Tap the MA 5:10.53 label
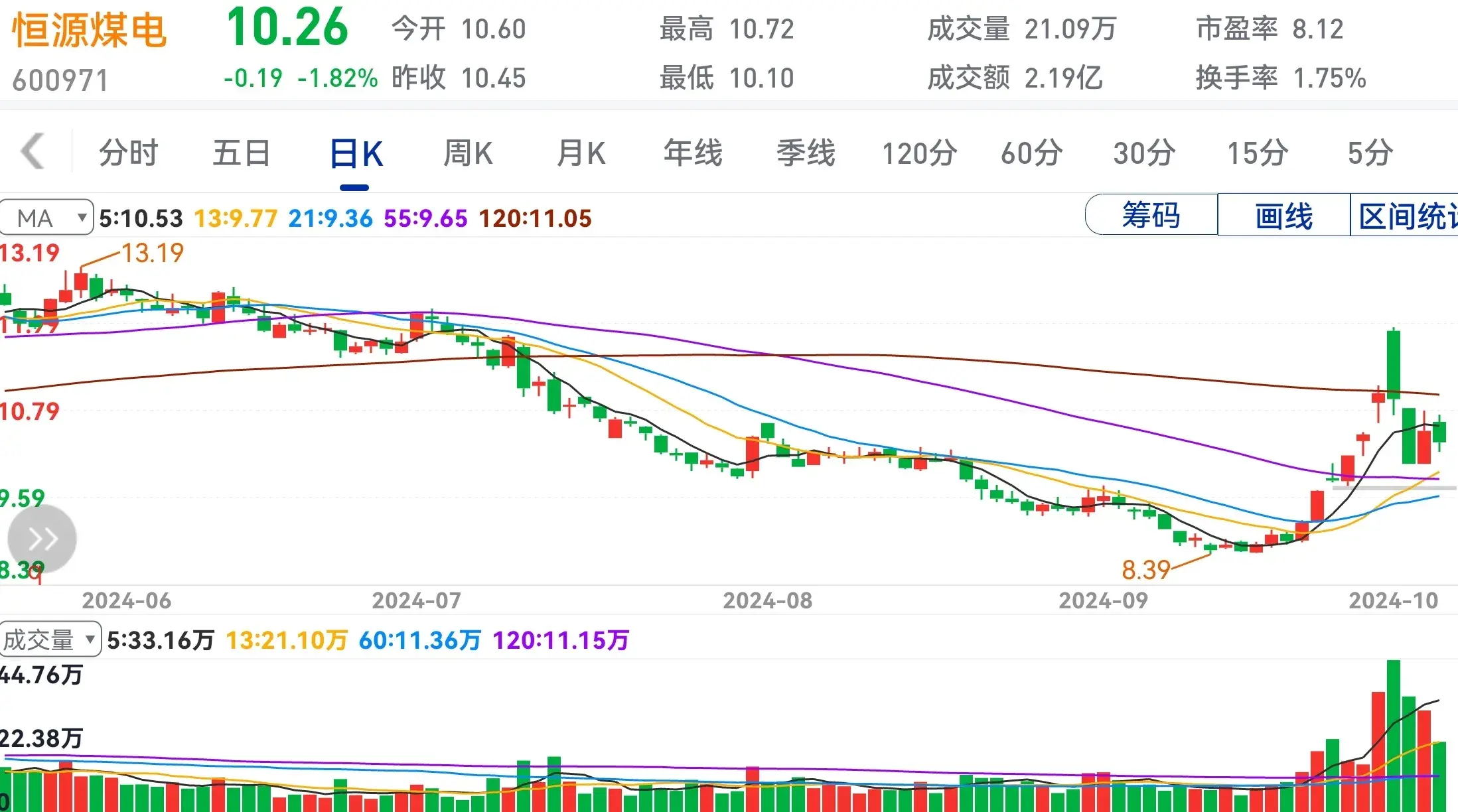 [x=141, y=218]
